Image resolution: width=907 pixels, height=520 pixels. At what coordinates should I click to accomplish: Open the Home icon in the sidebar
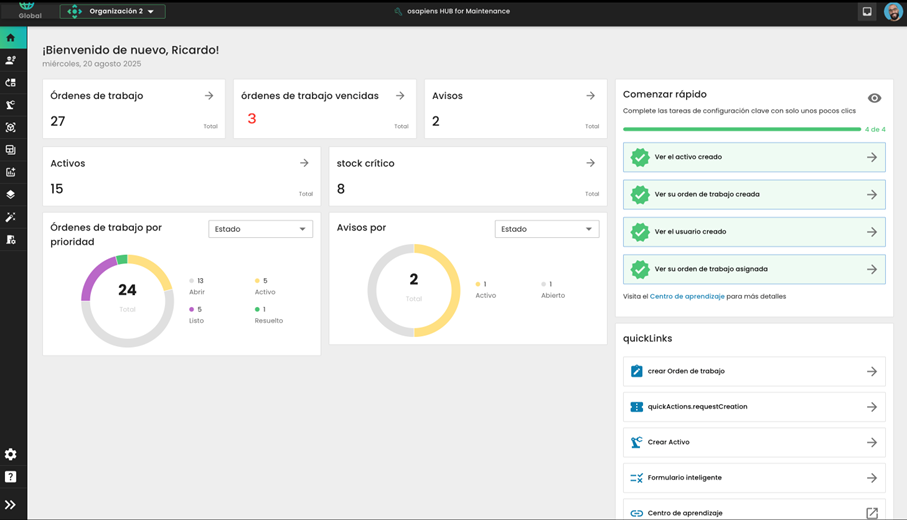[11, 38]
